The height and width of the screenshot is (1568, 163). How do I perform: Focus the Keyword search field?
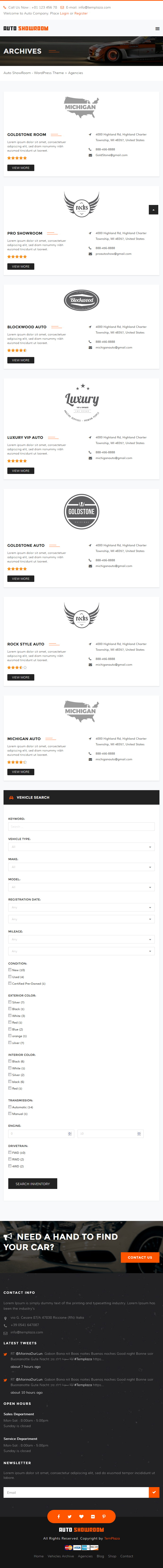pos(81,827)
